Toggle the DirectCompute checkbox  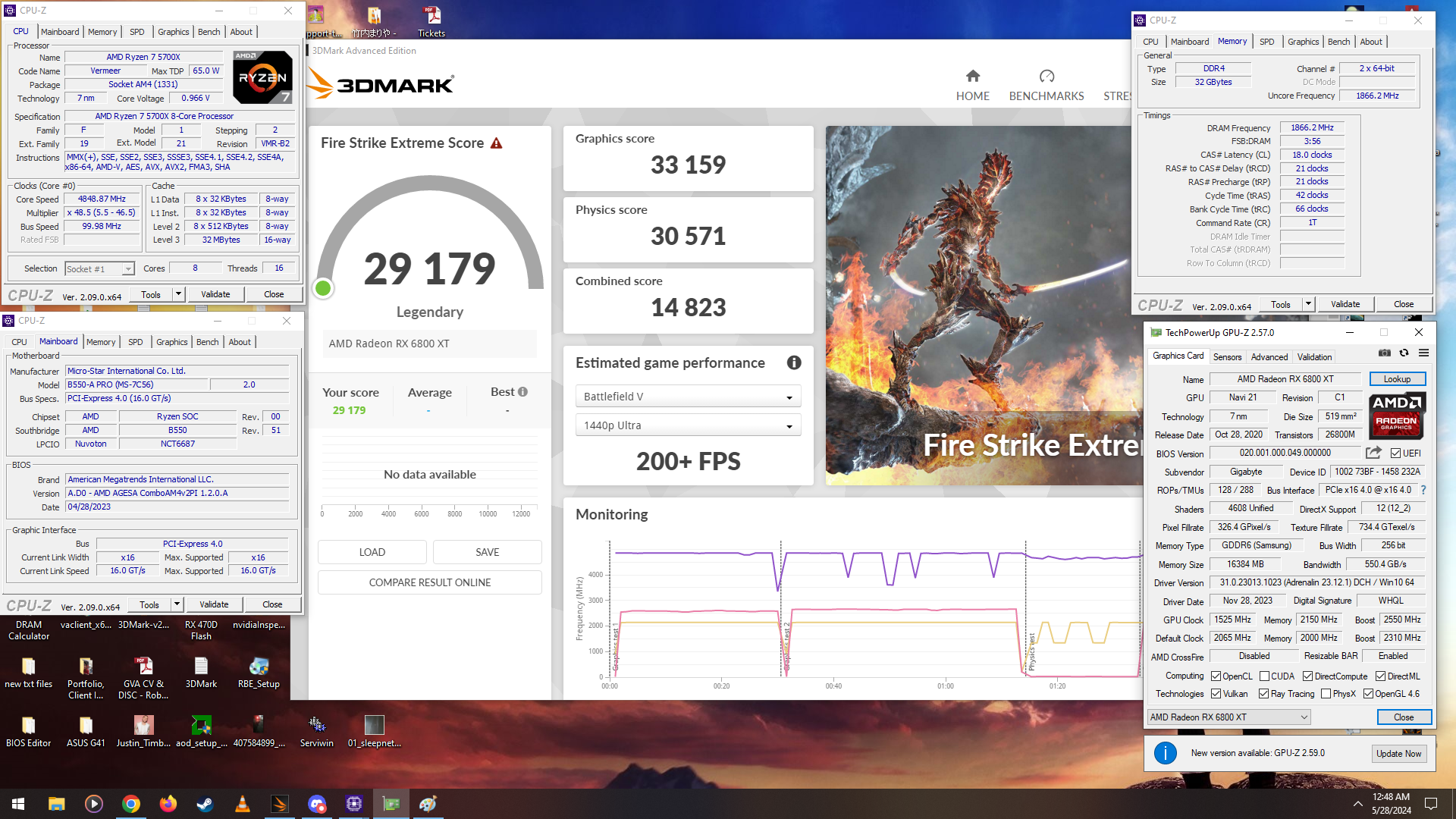(1307, 676)
